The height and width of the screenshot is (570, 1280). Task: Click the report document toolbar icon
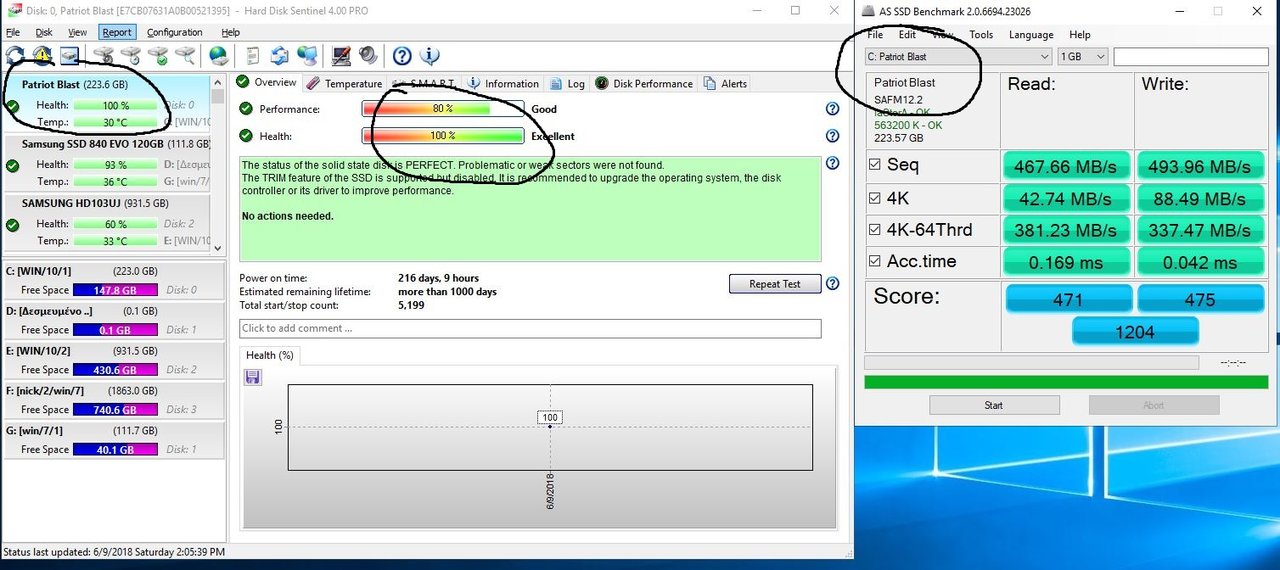coord(253,56)
